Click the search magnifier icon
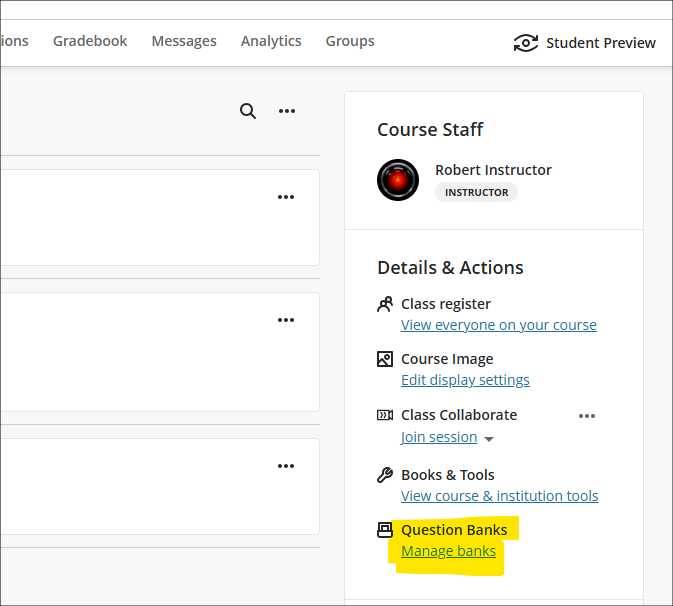 click(x=248, y=111)
